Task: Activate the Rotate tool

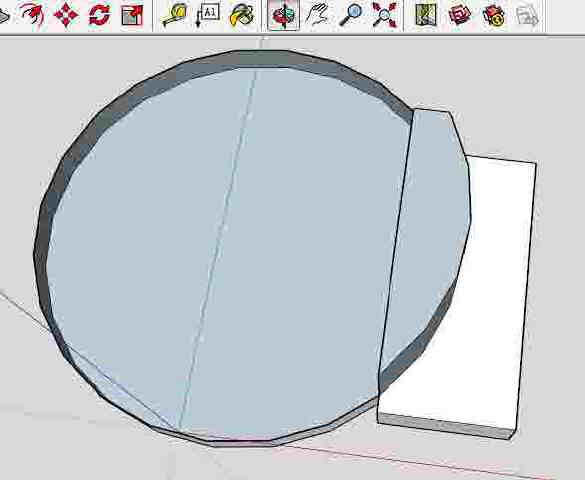Action: pyautogui.click(x=100, y=15)
